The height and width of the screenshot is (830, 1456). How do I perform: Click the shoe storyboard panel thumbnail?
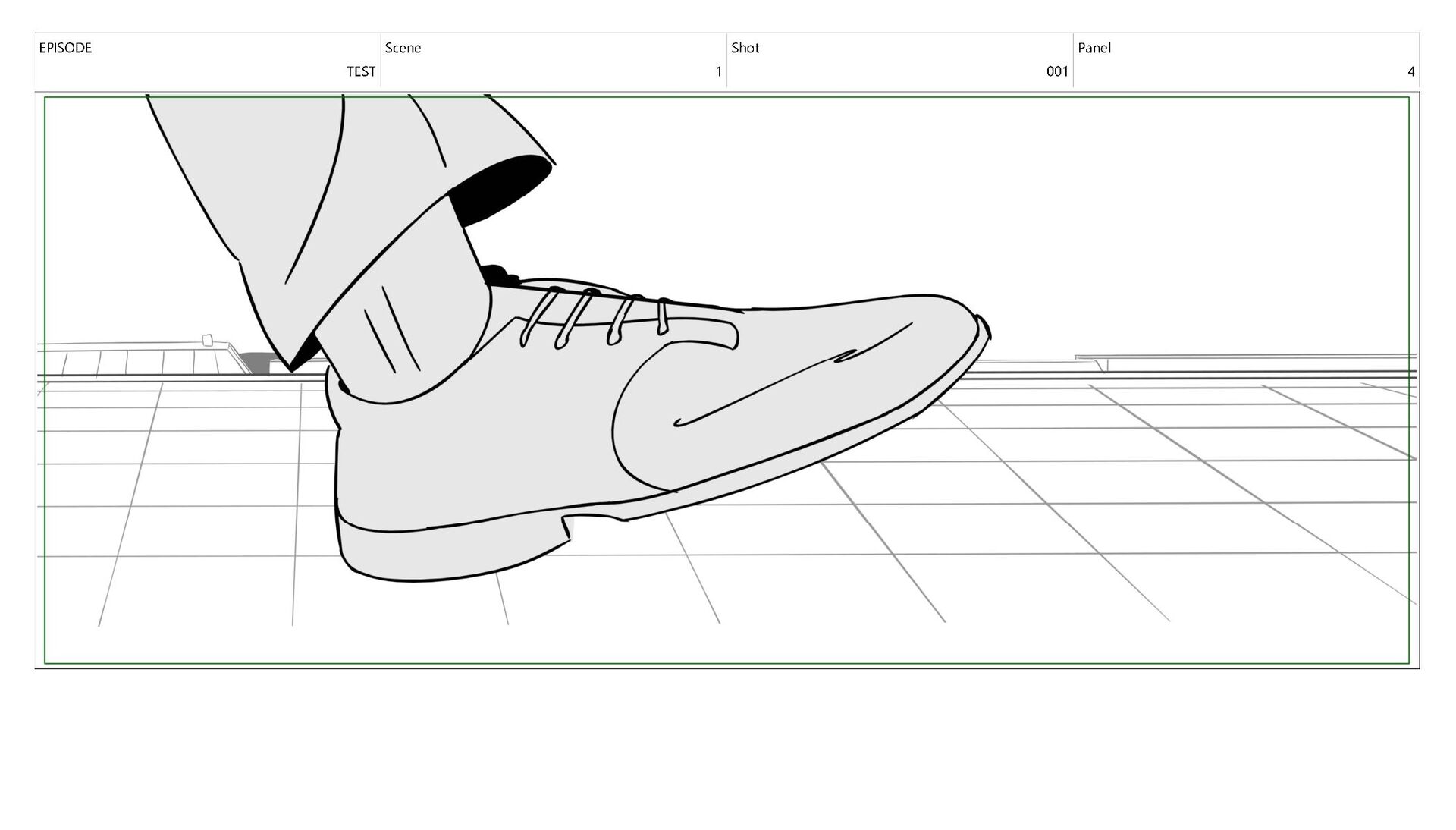726,380
